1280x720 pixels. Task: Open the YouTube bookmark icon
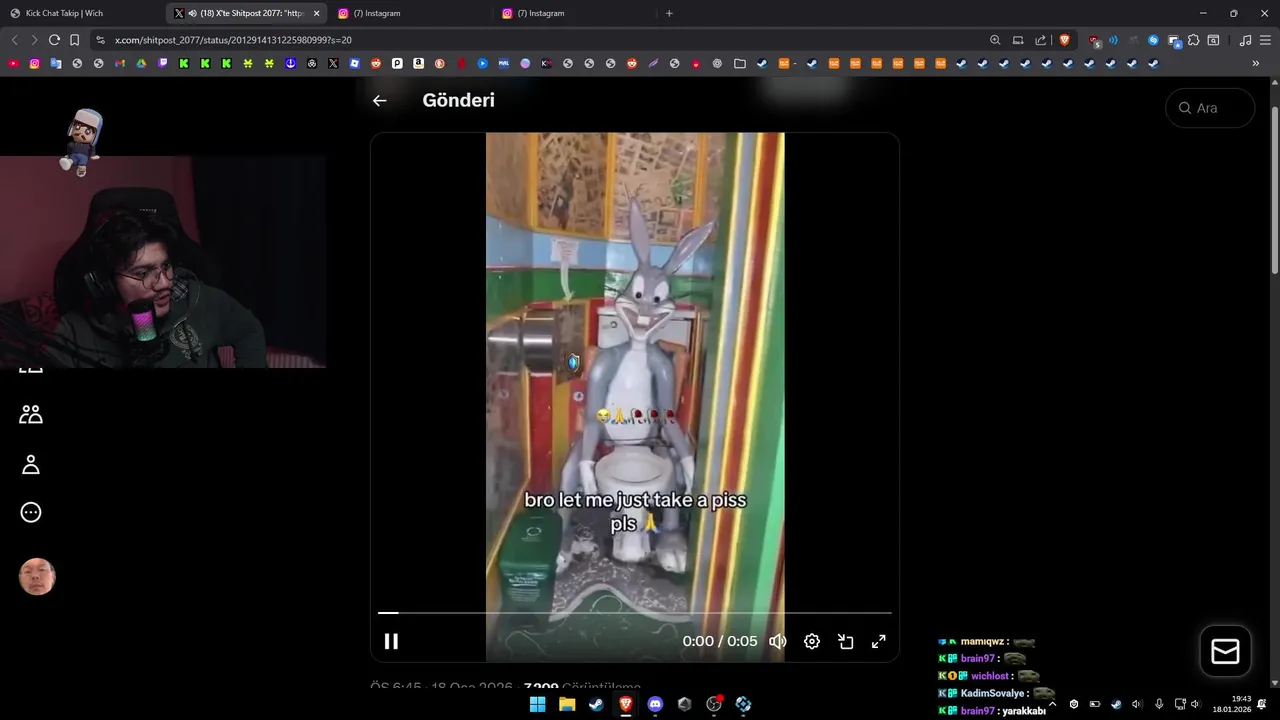13,63
